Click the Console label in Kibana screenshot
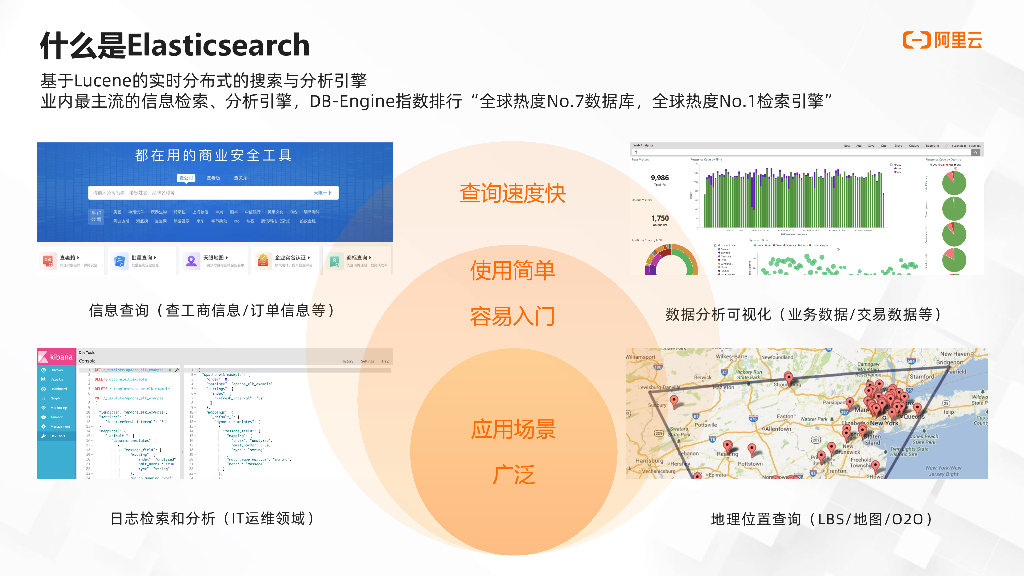The height and width of the screenshot is (576, 1024). tap(87, 360)
